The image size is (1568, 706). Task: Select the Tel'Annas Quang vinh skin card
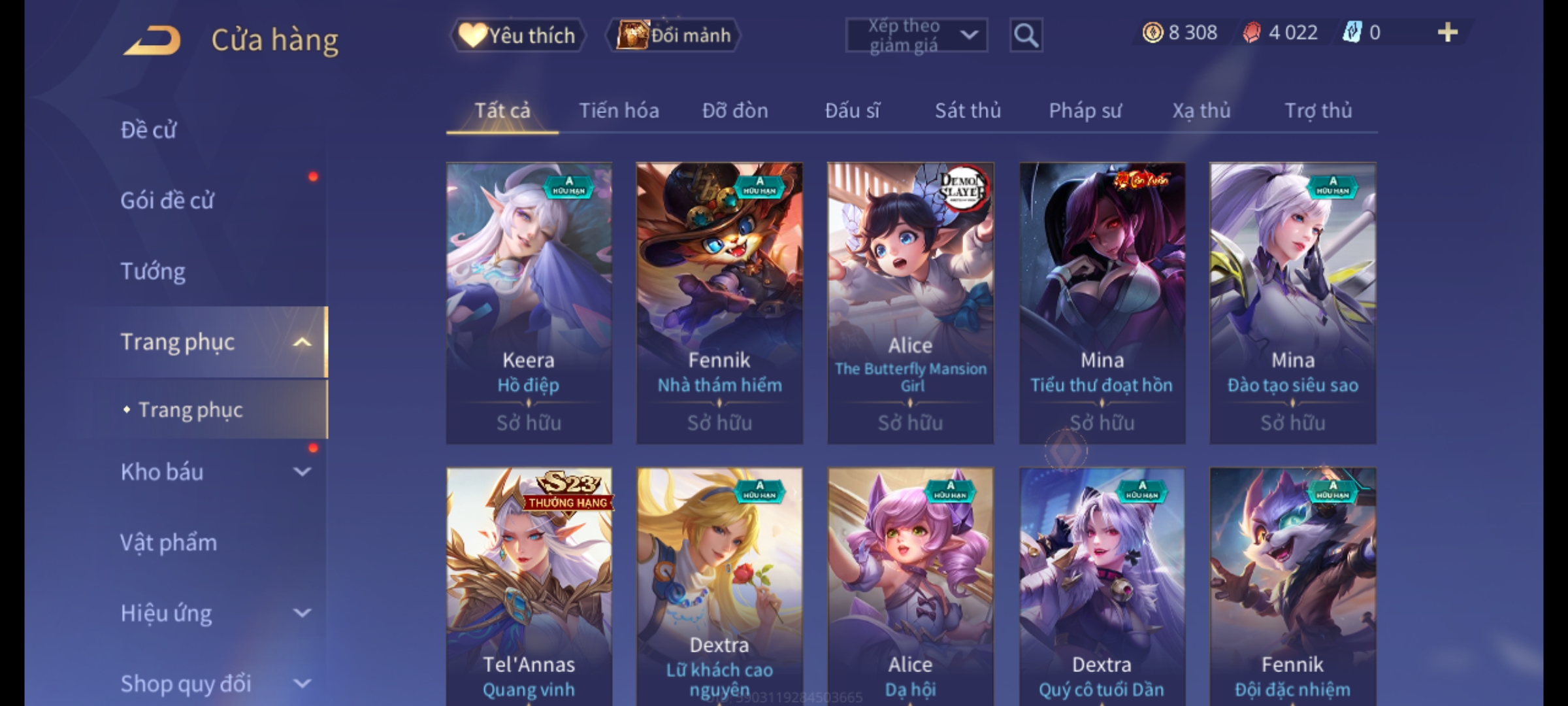529,586
